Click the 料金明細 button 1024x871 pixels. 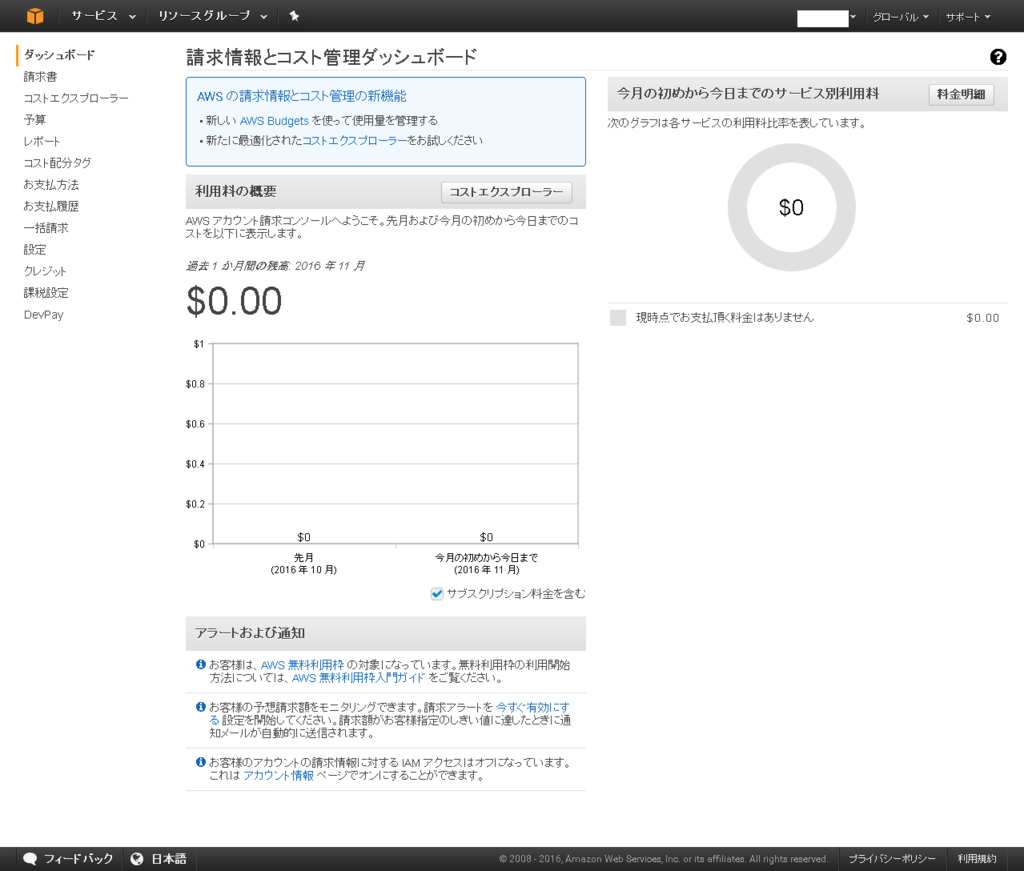pos(961,94)
